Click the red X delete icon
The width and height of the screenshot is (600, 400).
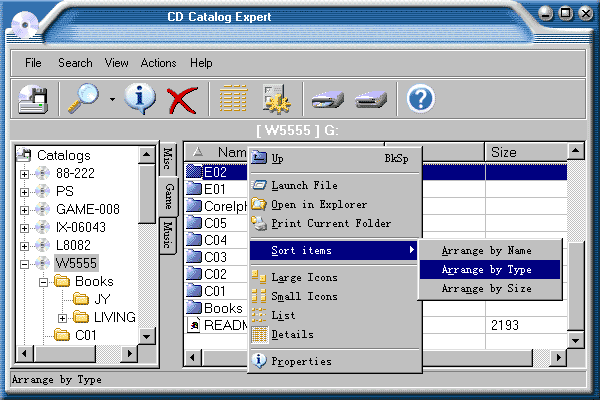tap(181, 99)
